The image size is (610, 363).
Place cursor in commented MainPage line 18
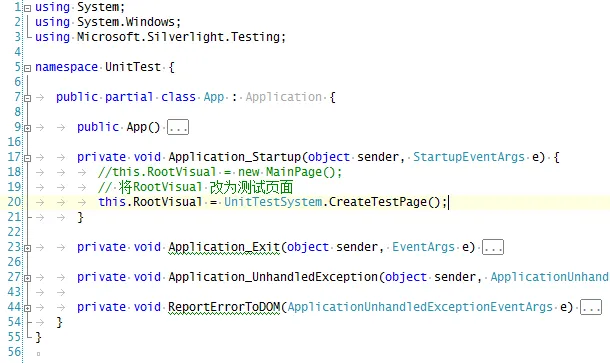[220, 172]
